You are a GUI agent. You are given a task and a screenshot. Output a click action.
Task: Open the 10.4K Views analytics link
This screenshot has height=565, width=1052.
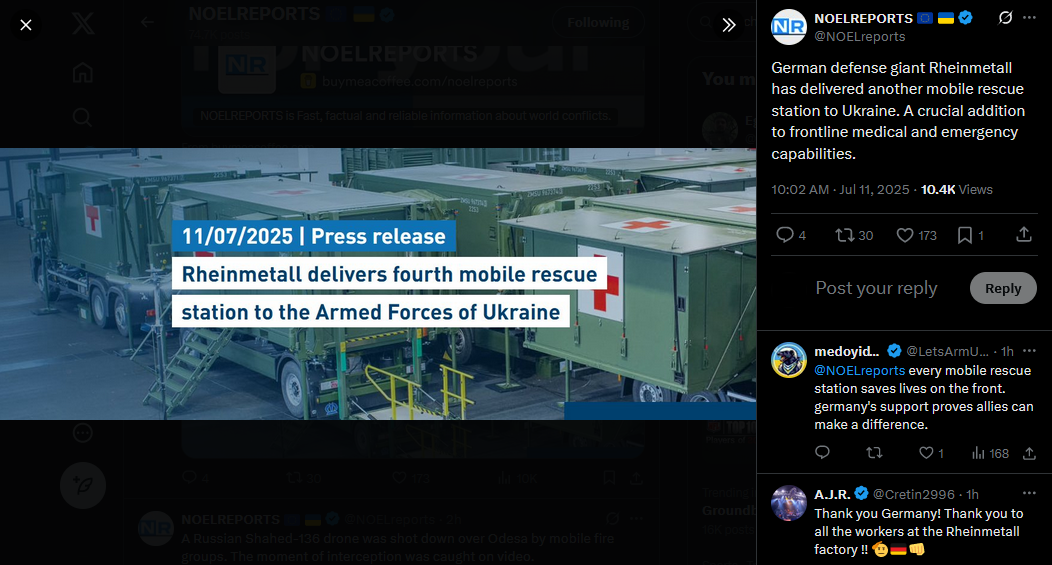[956, 189]
